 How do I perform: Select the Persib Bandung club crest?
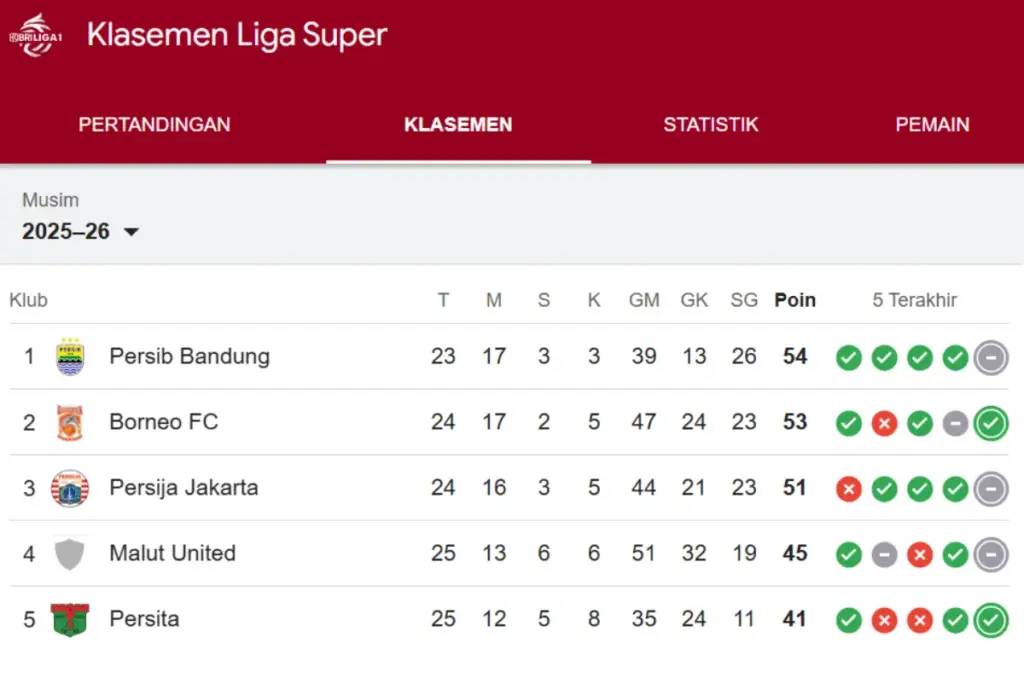click(70, 356)
